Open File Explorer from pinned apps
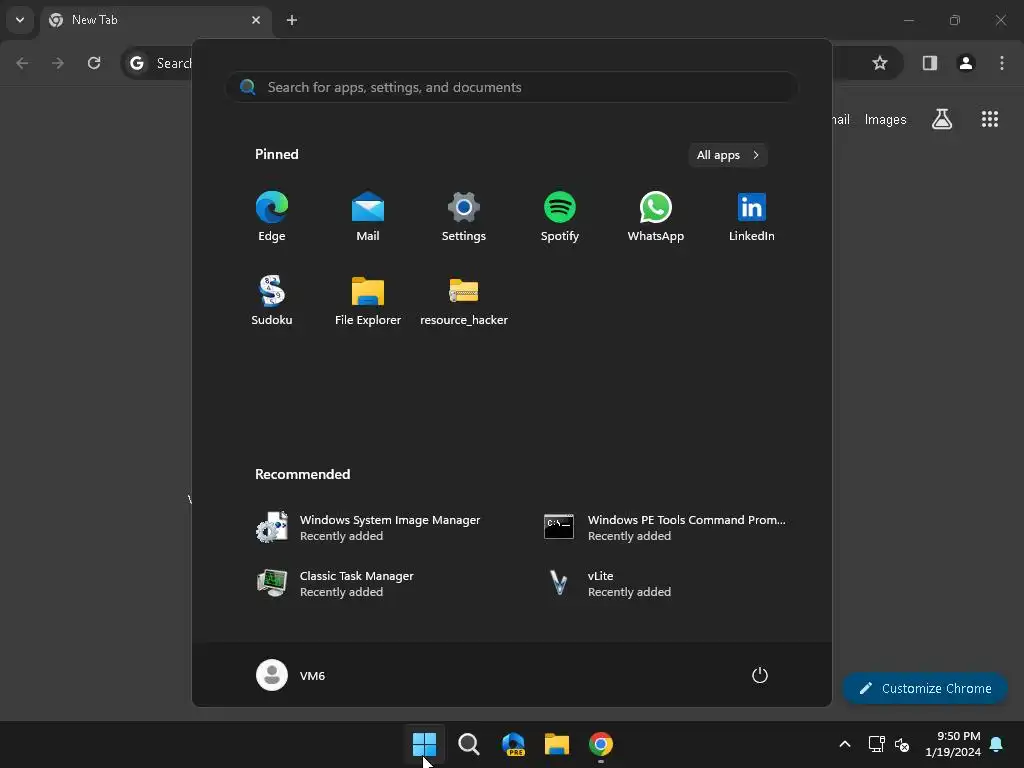 pyautogui.click(x=368, y=300)
